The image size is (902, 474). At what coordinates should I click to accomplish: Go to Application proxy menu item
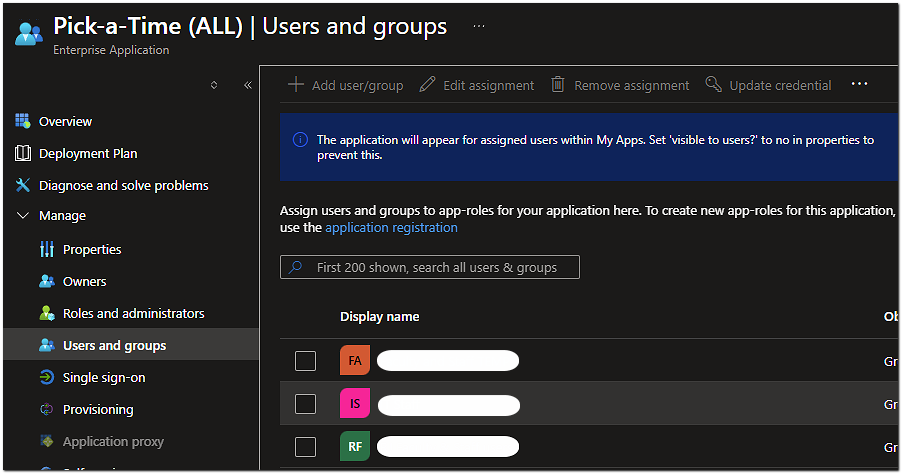[x=113, y=441]
